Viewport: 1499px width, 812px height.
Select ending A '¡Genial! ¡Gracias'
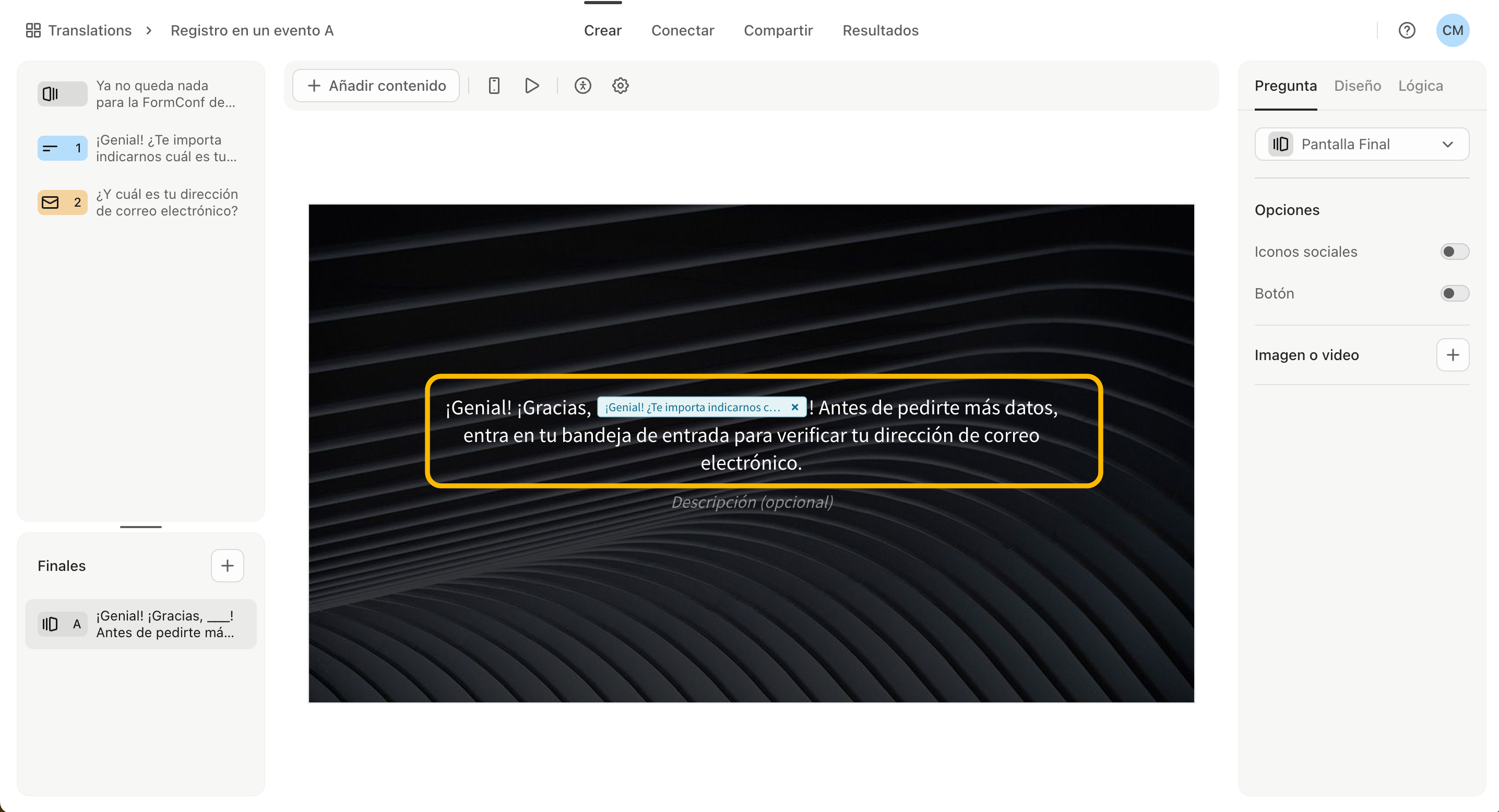(141, 624)
